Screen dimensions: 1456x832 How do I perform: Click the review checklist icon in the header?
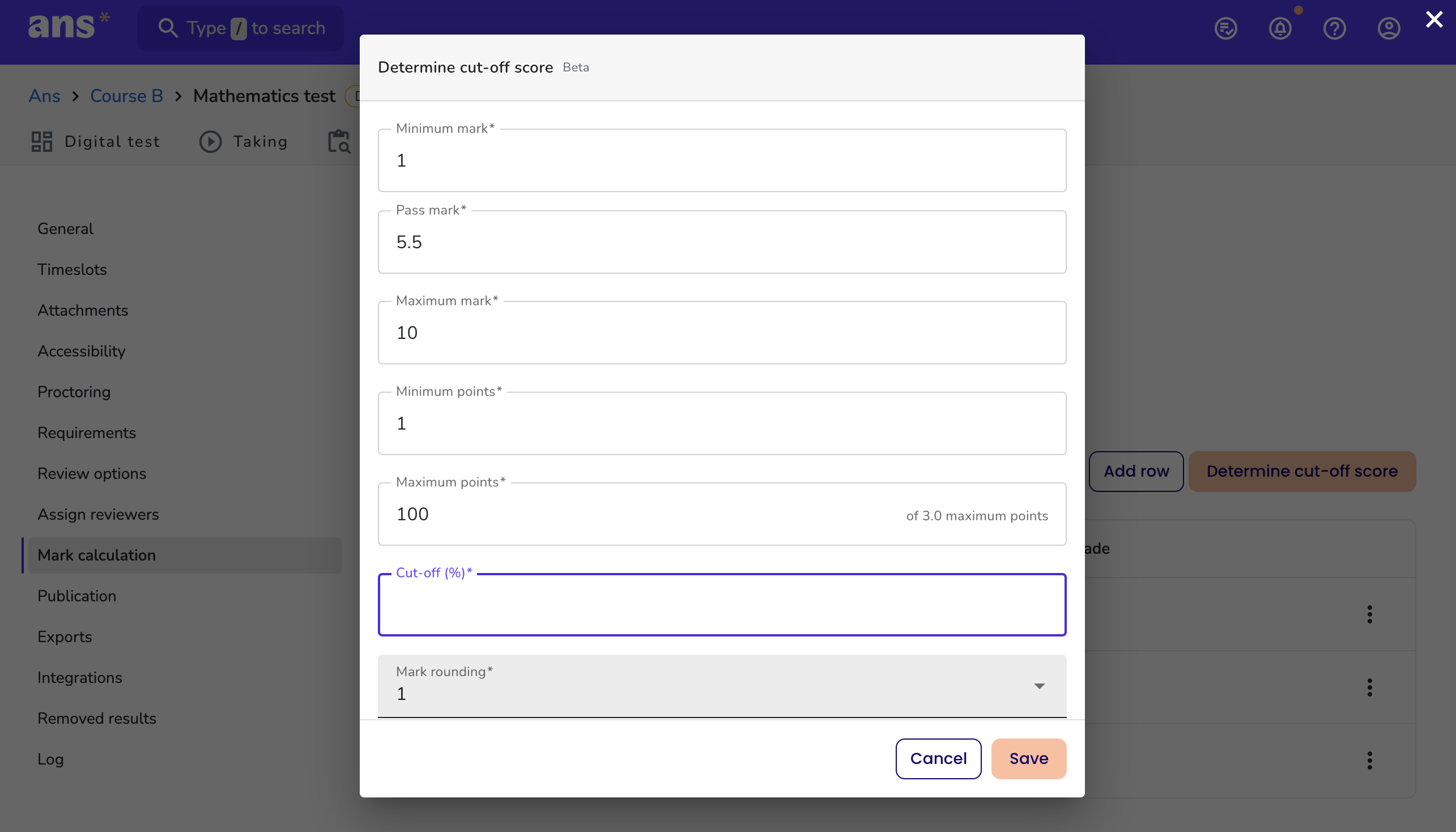click(x=1225, y=28)
